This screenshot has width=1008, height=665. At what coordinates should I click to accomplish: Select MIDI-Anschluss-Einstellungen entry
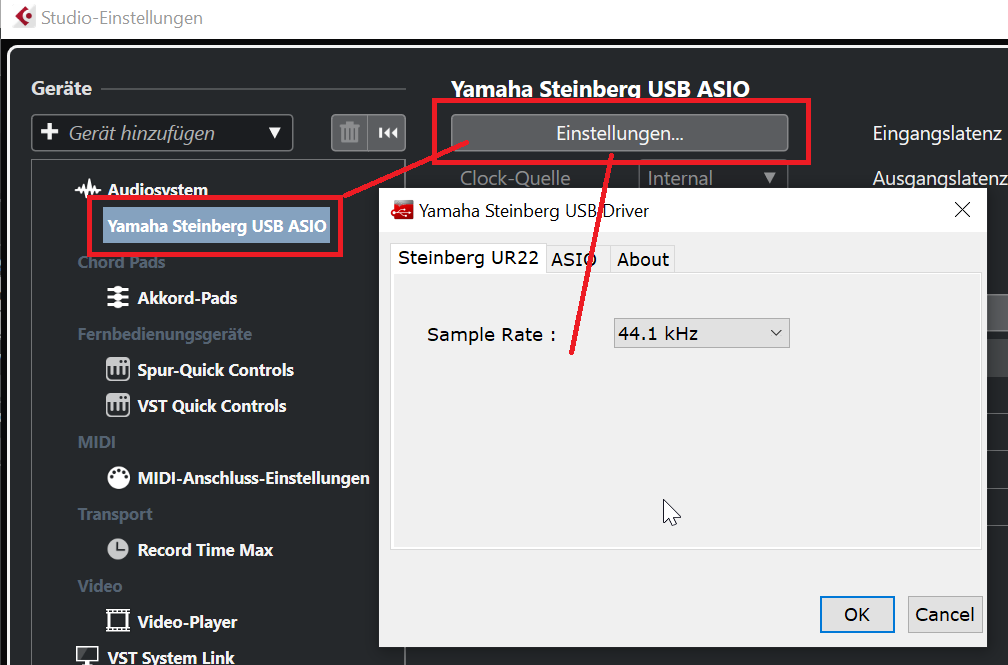(x=253, y=478)
